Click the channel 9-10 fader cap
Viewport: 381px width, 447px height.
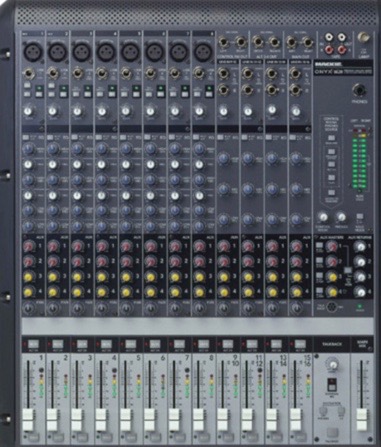222,419
